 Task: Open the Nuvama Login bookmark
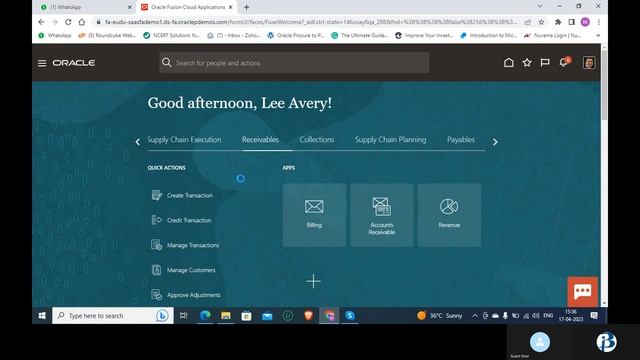click(553, 36)
